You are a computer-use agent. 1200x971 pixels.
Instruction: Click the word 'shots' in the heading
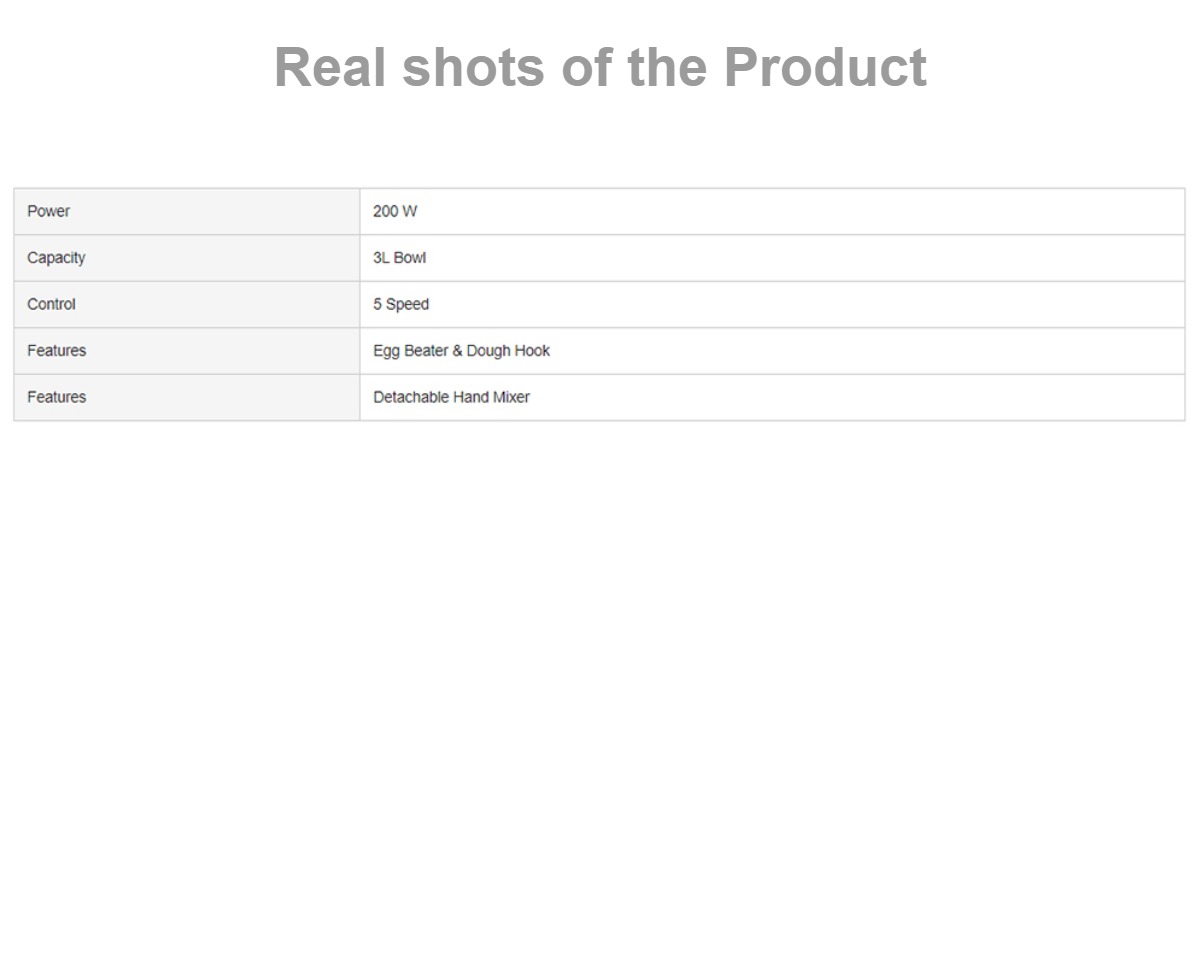(474, 68)
